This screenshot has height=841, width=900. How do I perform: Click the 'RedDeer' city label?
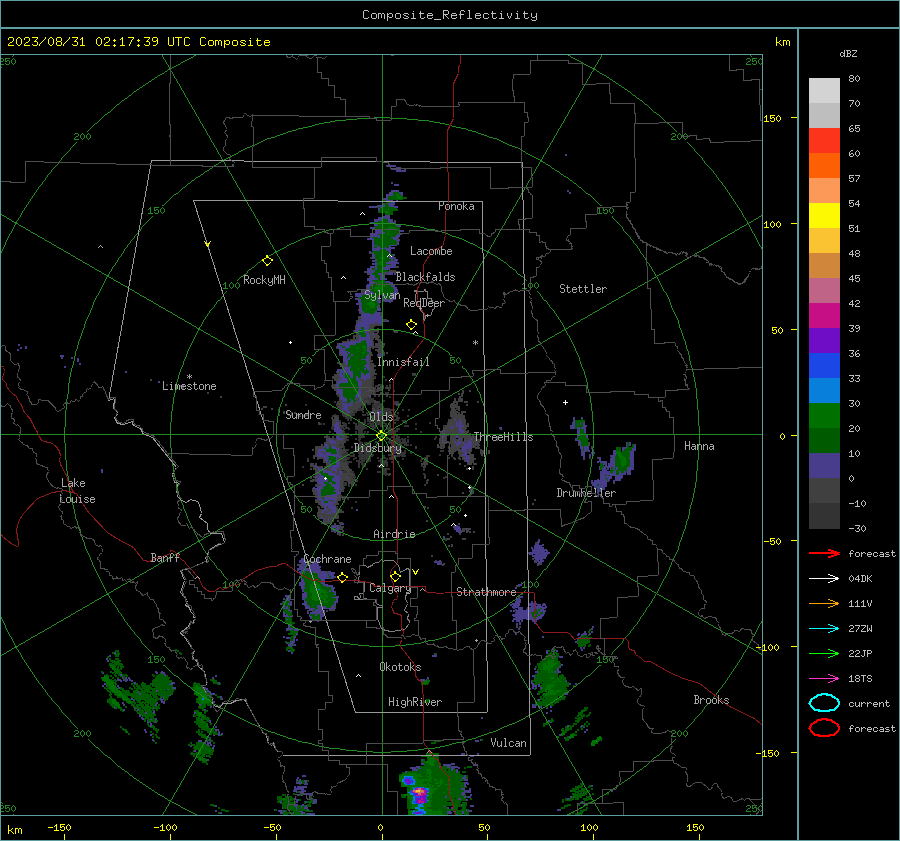point(424,303)
